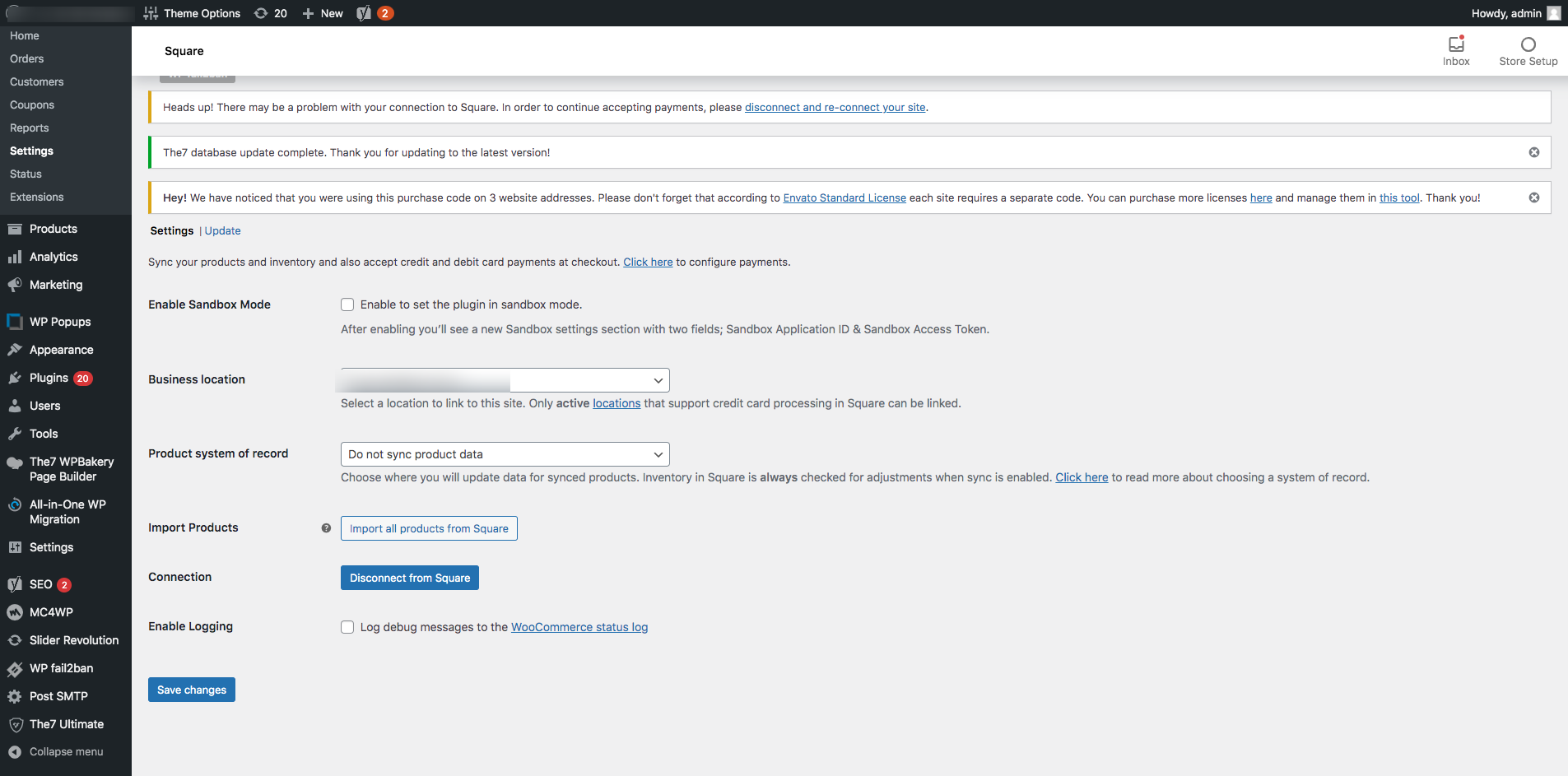
Task: Open the Yoast SEO toolbar icon
Action: (364, 13)
